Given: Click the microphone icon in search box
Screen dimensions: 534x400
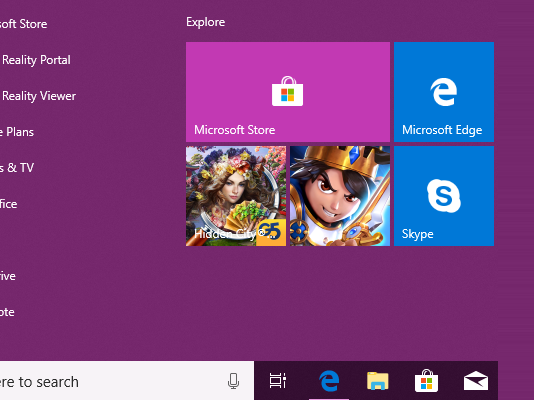Looking at the screenshot, I should pos(233,381).
